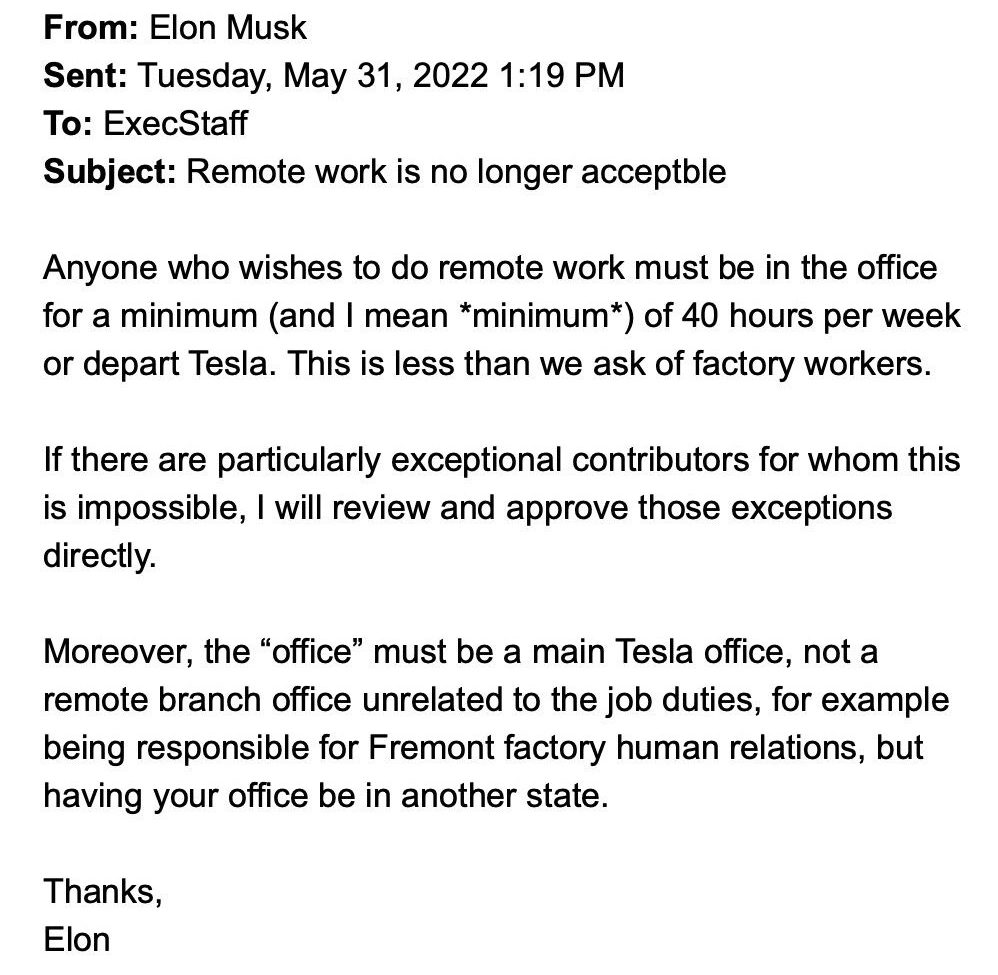The width and height of the screenshot is (998, 975).
Task: Click the Elon signature at the bottom
Action: coord(77,941)
